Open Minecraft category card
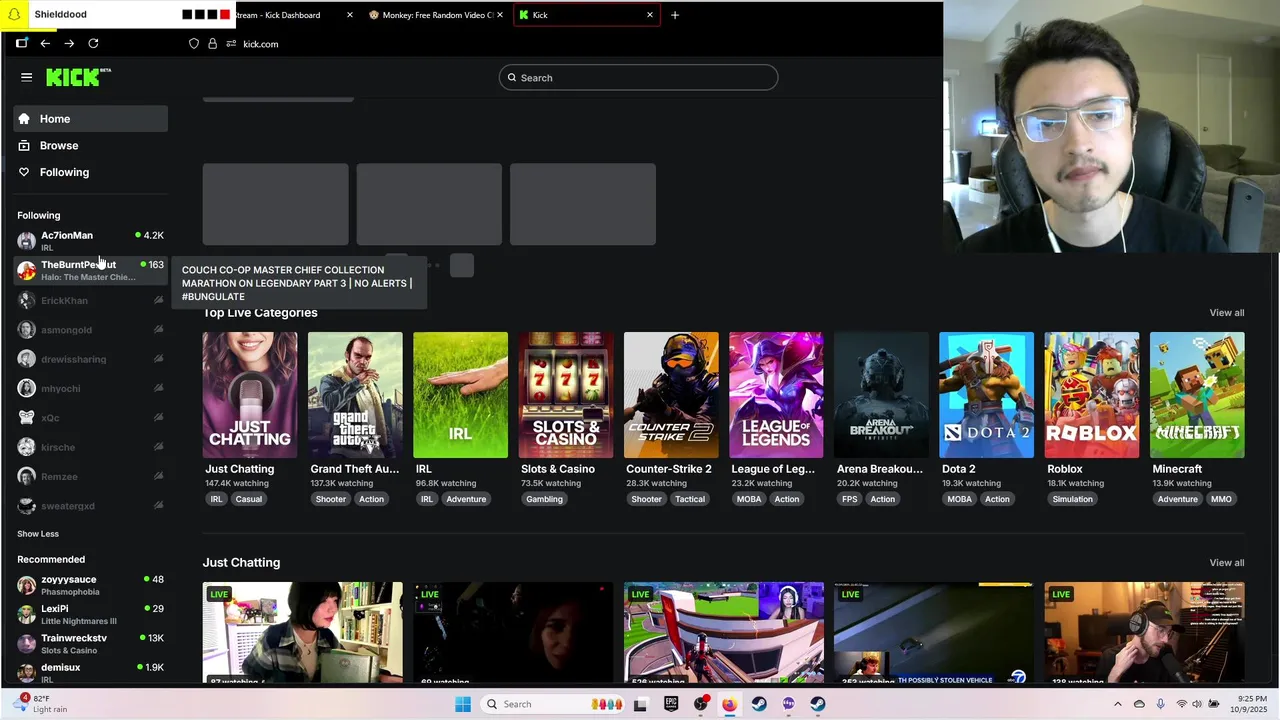 click(1197, 395)
